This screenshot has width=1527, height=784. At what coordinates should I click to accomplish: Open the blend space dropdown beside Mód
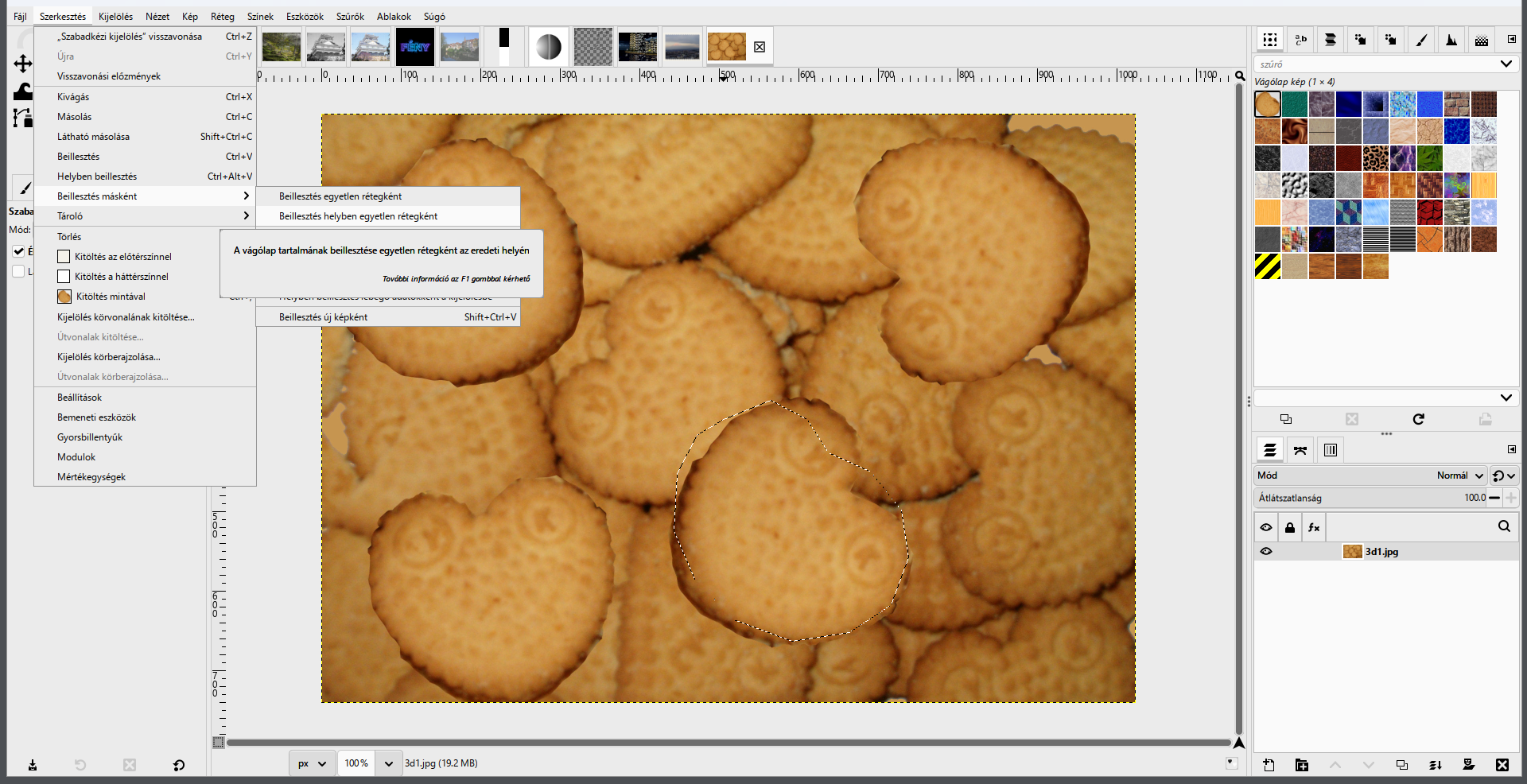point(1504,475)
